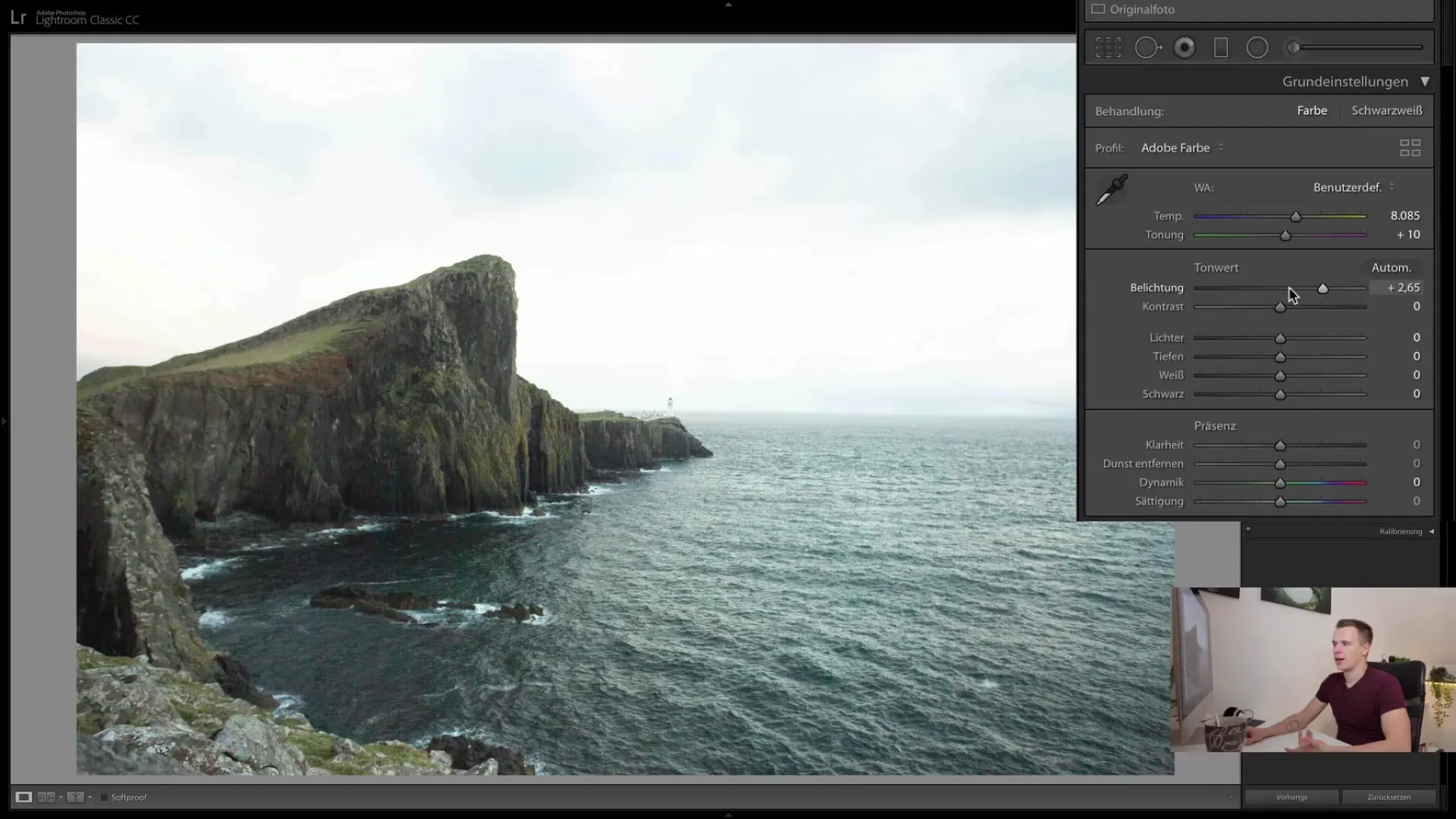1456x819 pixels.
Task: Click the Sättigung label
Action: tap(1159, 501)
